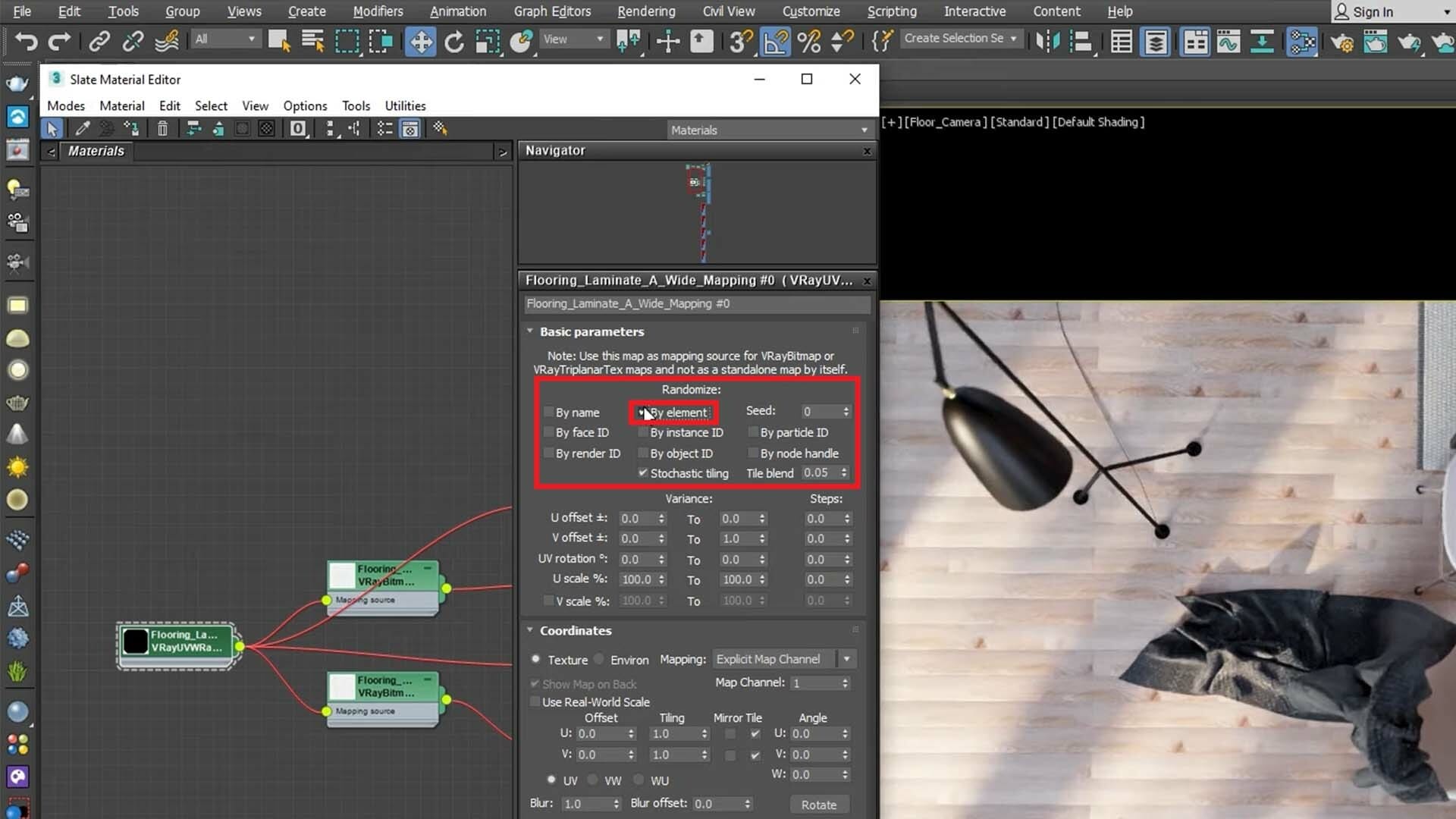Select the Move tool in toolbar
The image size is (1456, 819).
[420, 40]
